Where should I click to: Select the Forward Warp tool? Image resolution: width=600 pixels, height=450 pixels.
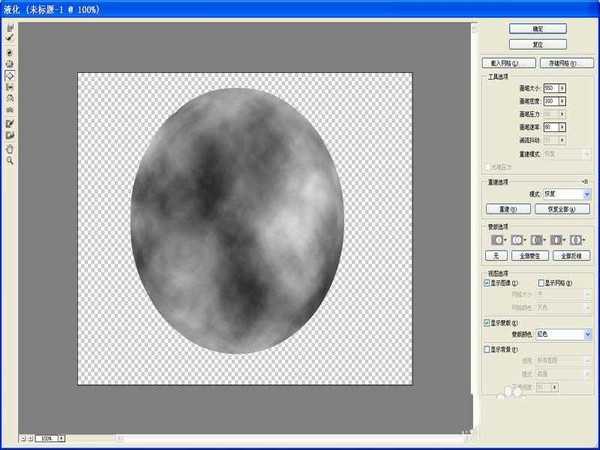10,27
